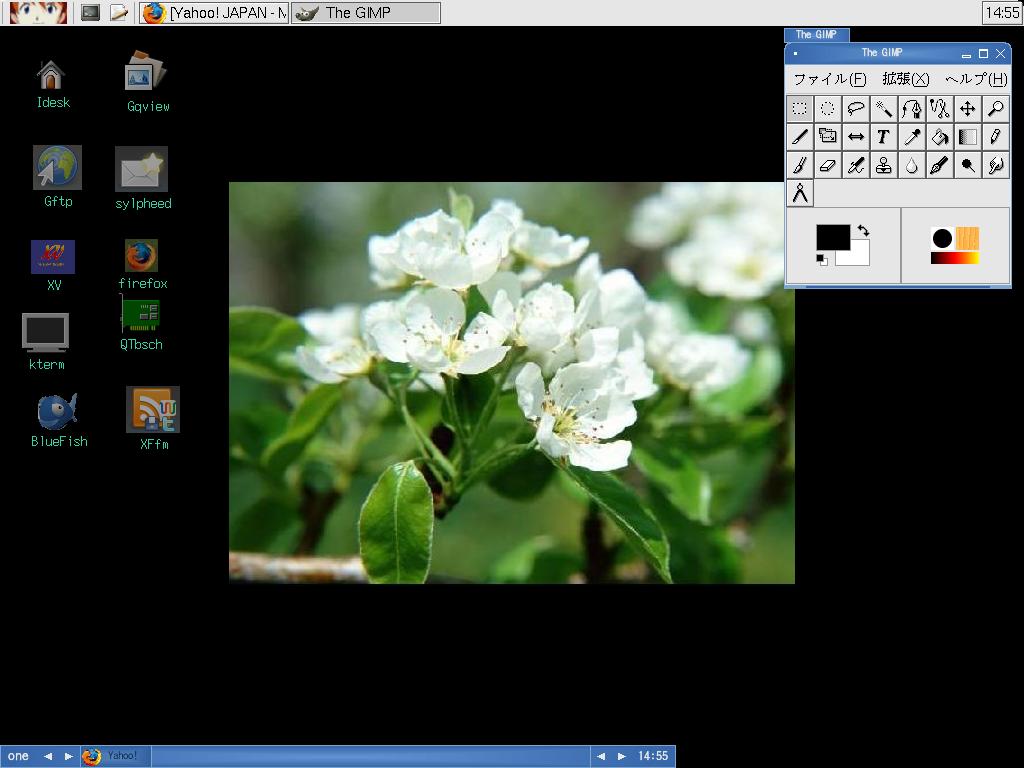This screenshot has width=1024, height=768.
Task: Open the wood pattern selector
Action: [x=967, y=238]
